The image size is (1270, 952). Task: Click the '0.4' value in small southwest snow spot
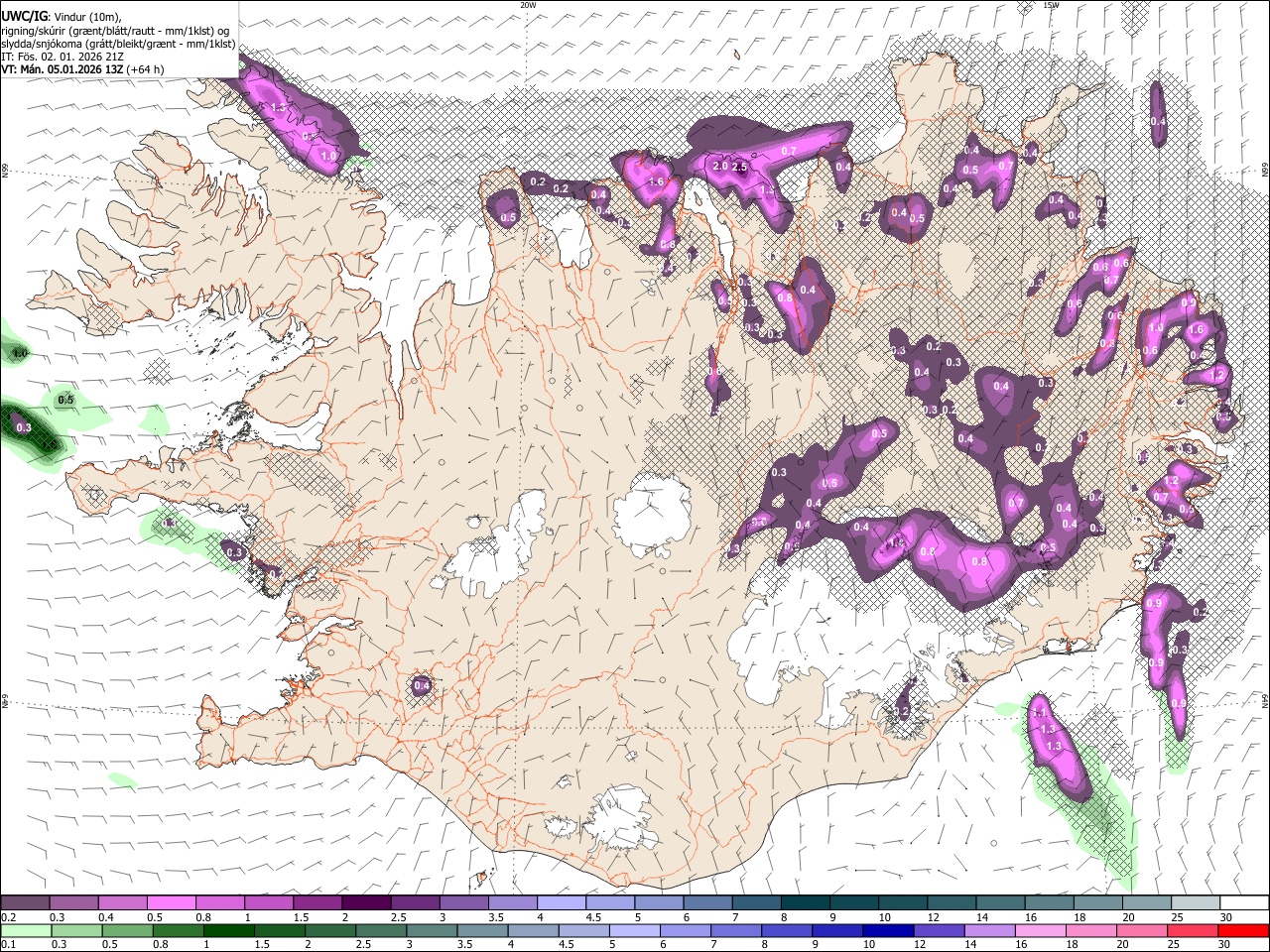click(x=422, y=685)
